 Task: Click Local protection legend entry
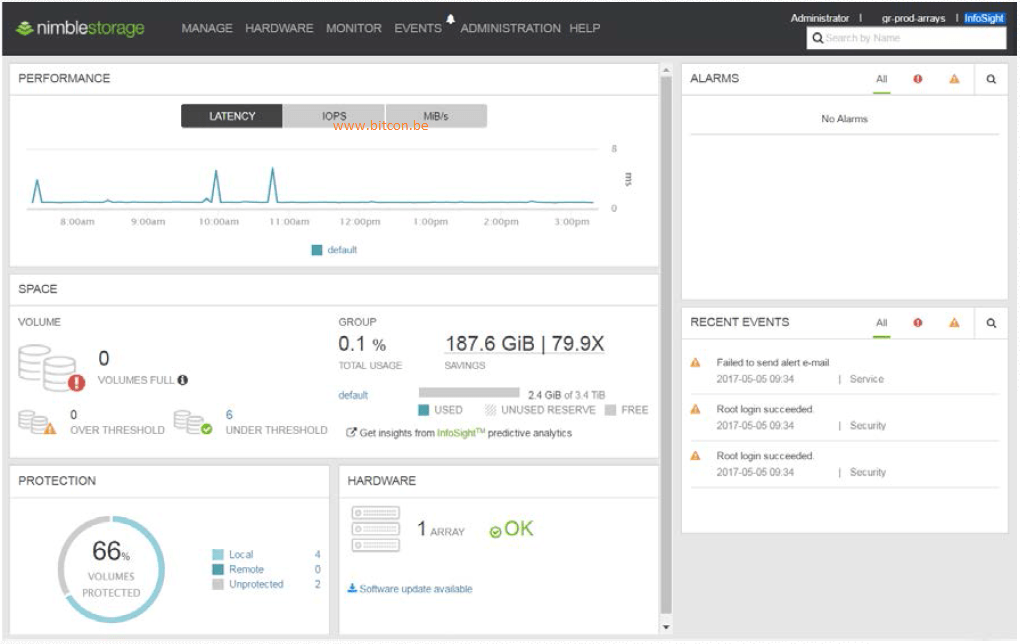241,554
